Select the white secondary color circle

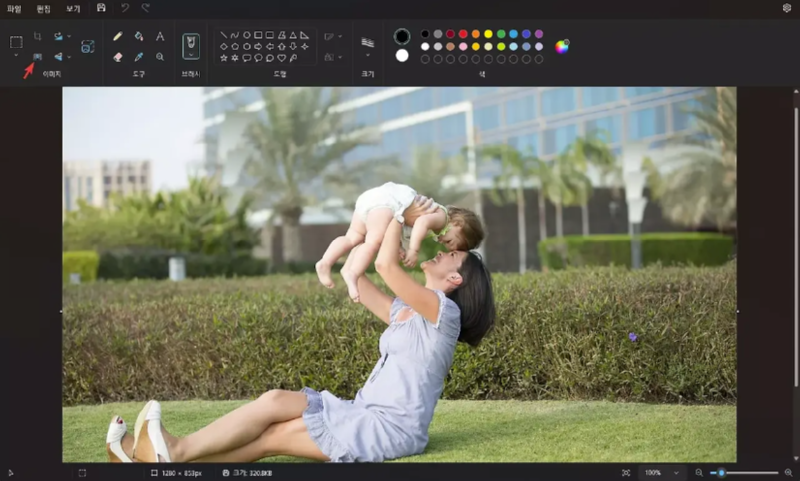click(x=402, y=56)
